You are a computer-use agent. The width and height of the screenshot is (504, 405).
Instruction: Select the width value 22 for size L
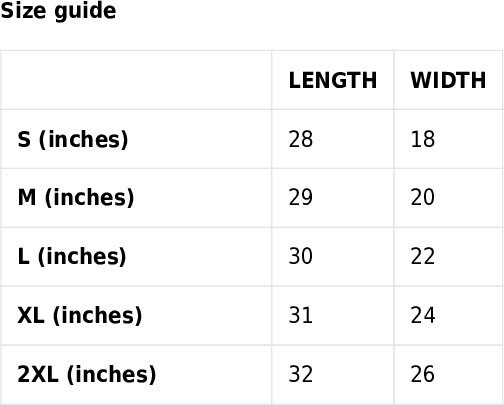(x=423, y=256)
